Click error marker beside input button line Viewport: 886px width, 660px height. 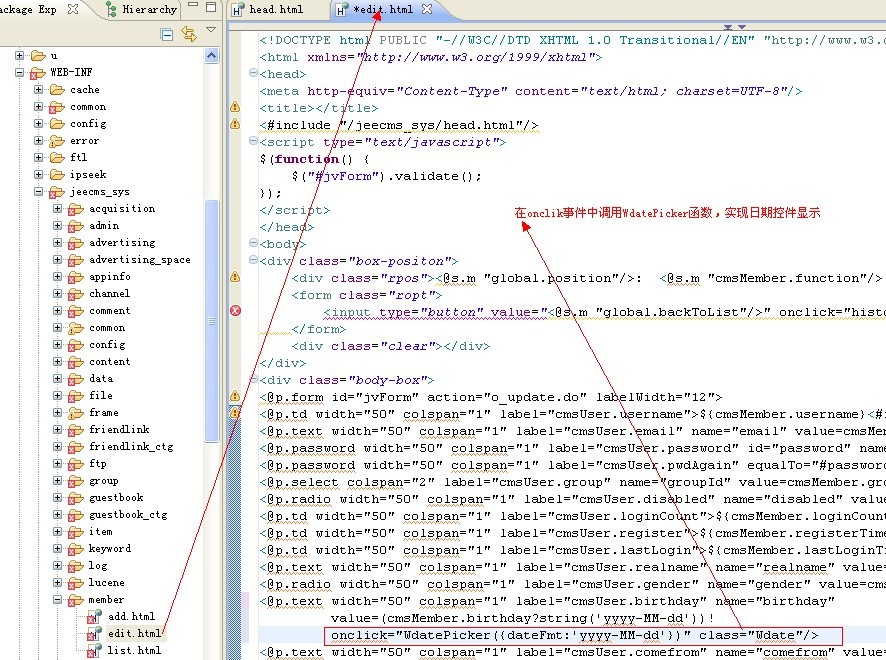pyautogui.click(x=235, y=310)
